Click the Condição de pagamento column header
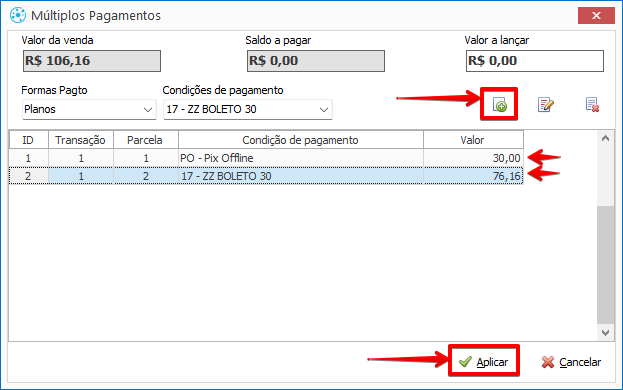The image size is (623, 390). coord(301,140)
